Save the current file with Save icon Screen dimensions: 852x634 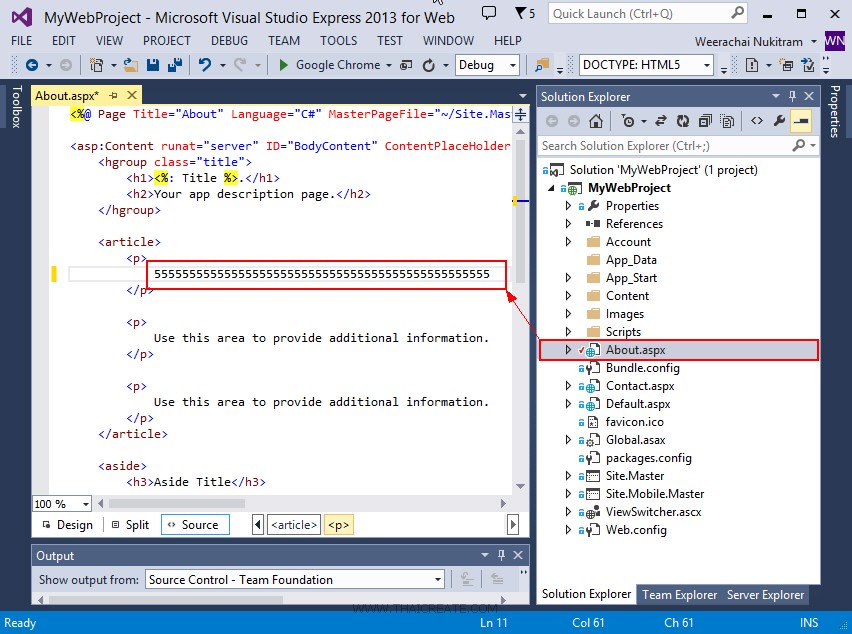(x=153, y=65)
